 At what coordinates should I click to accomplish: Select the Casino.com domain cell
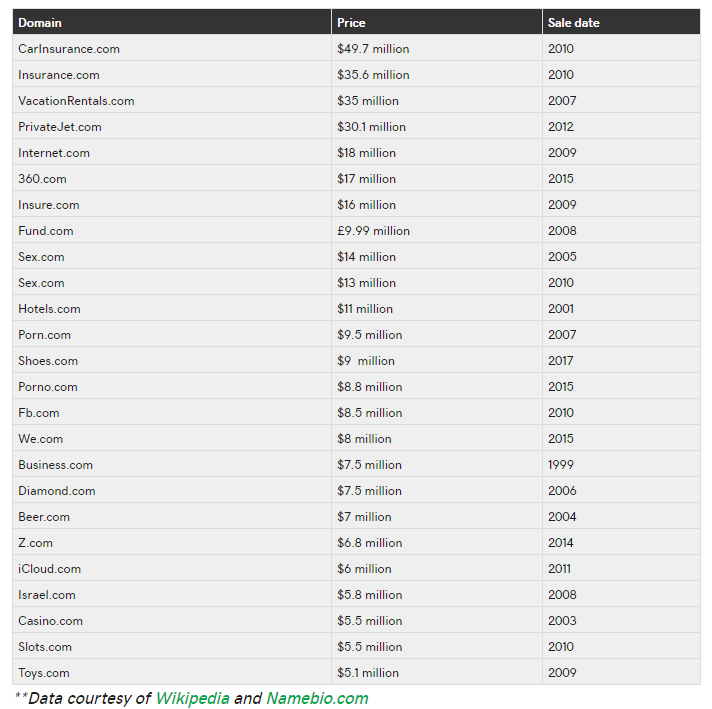click(x=51, y=621)
